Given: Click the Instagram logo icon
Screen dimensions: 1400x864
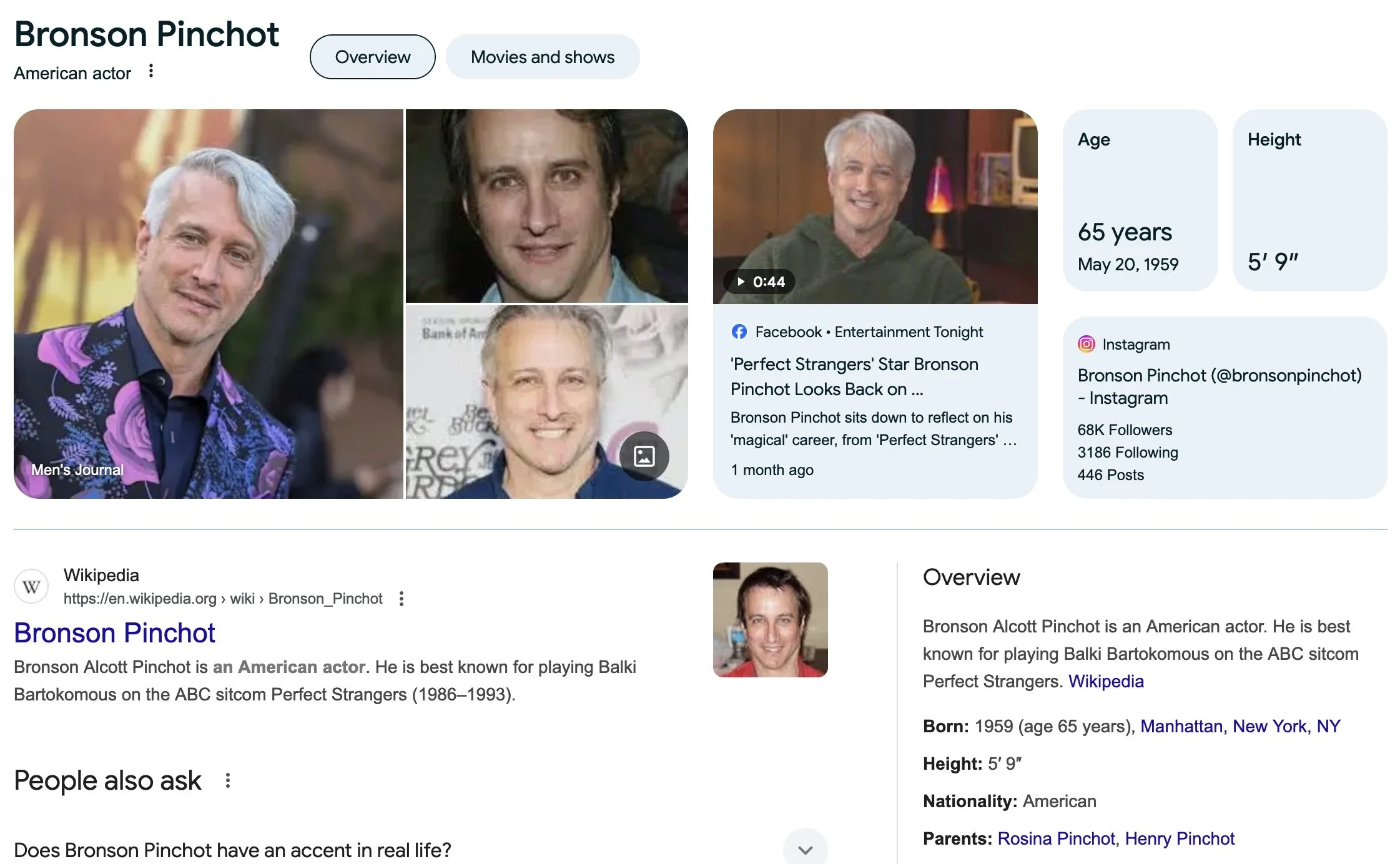Looking at the screenshot, I should coord(1086,344).
